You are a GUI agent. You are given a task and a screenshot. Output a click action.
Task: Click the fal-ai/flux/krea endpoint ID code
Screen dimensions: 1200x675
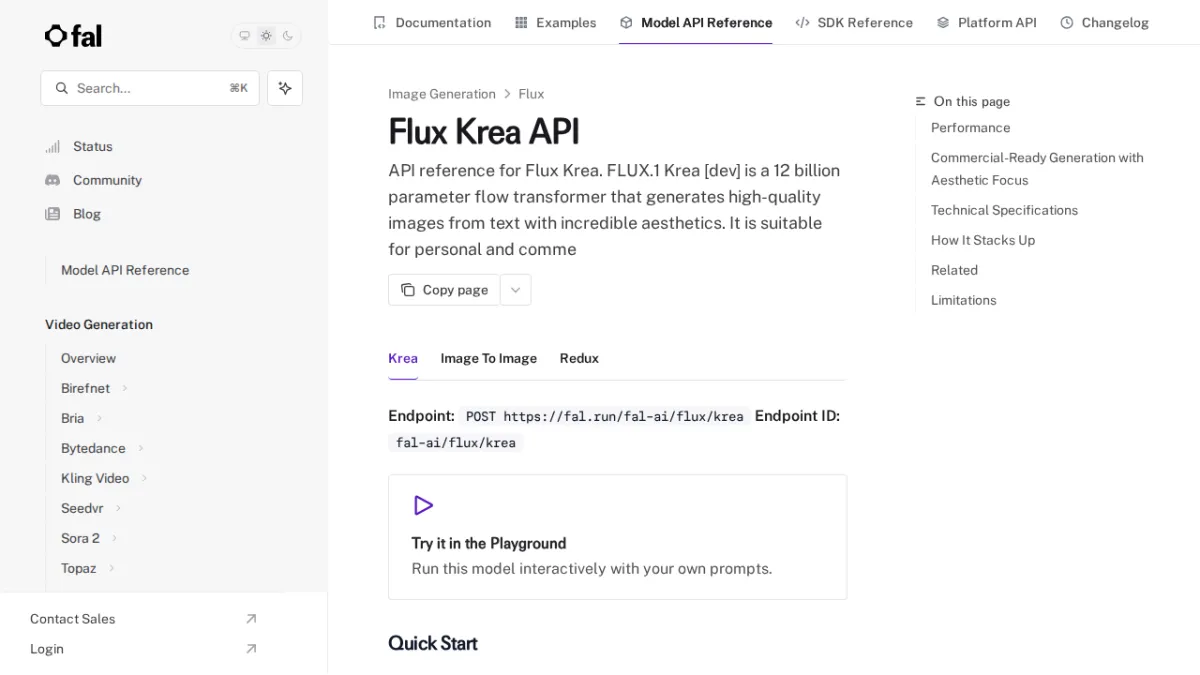(x=456, y=443)
